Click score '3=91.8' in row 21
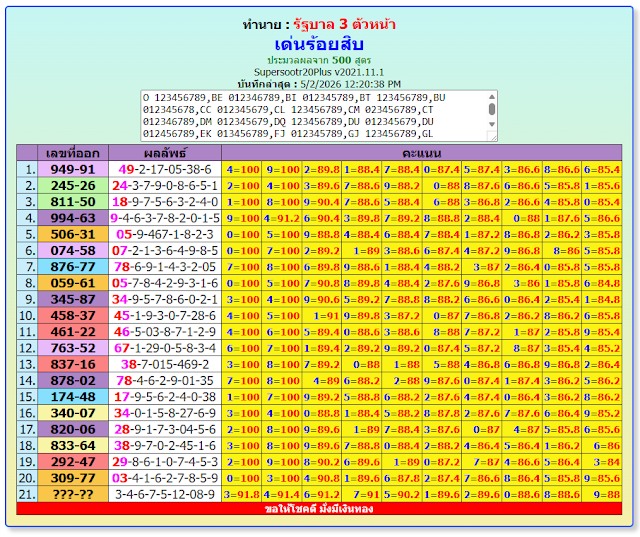The image size is (640, 537). [242, 494]
